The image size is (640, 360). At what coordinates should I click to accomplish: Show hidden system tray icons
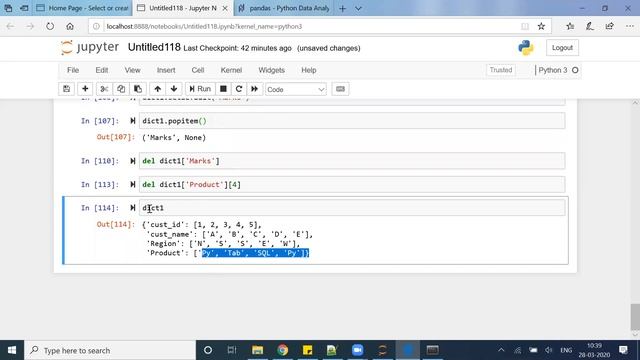tap(501, 350)
